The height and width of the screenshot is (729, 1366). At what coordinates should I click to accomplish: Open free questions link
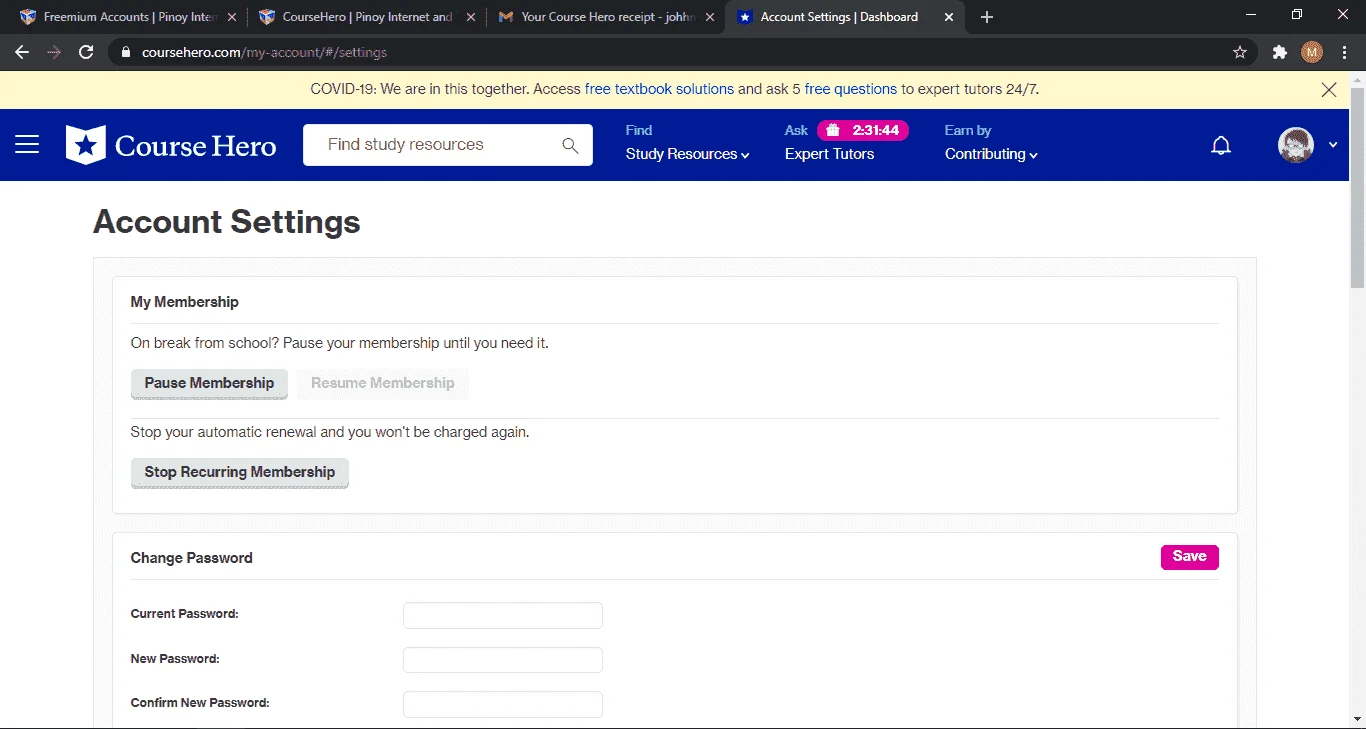tap(851, 89)
